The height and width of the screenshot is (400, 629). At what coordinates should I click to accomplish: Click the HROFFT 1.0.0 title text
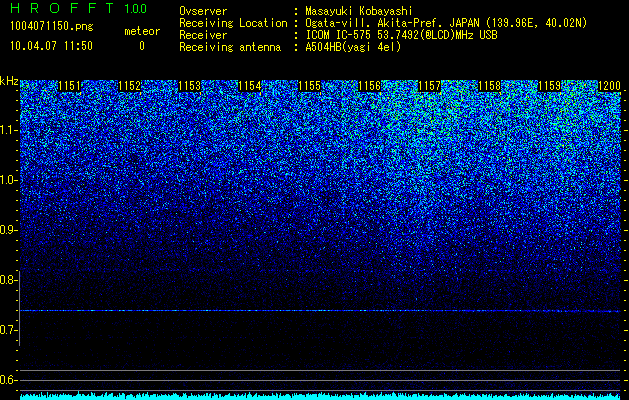tap(79, 8)
